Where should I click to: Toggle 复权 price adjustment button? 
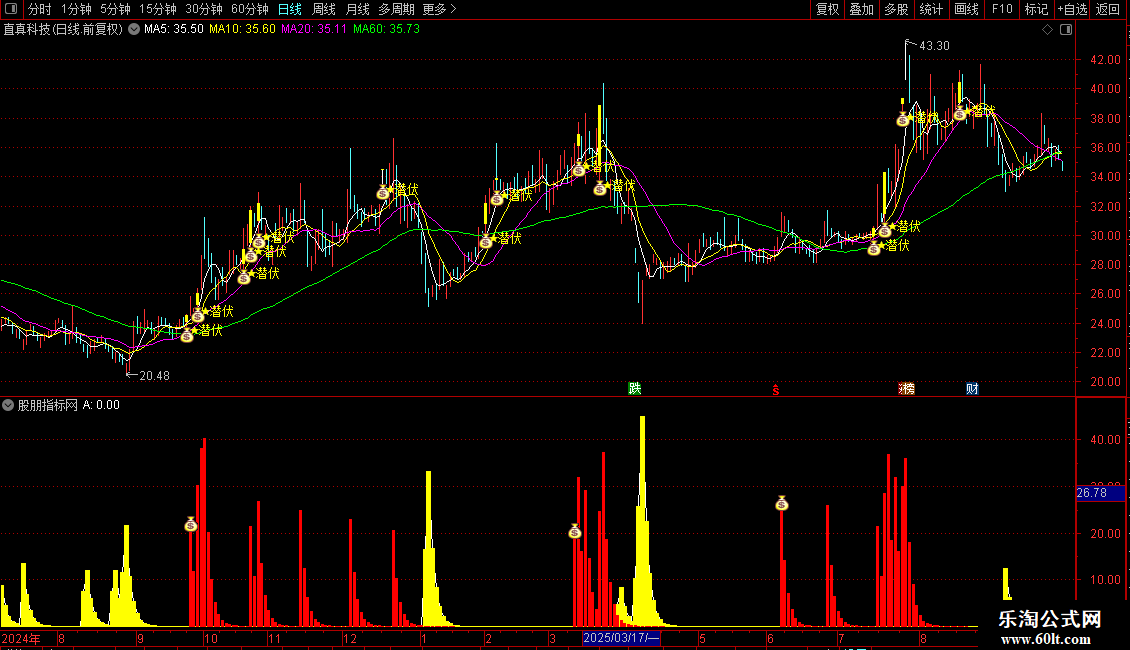(827, 10)
